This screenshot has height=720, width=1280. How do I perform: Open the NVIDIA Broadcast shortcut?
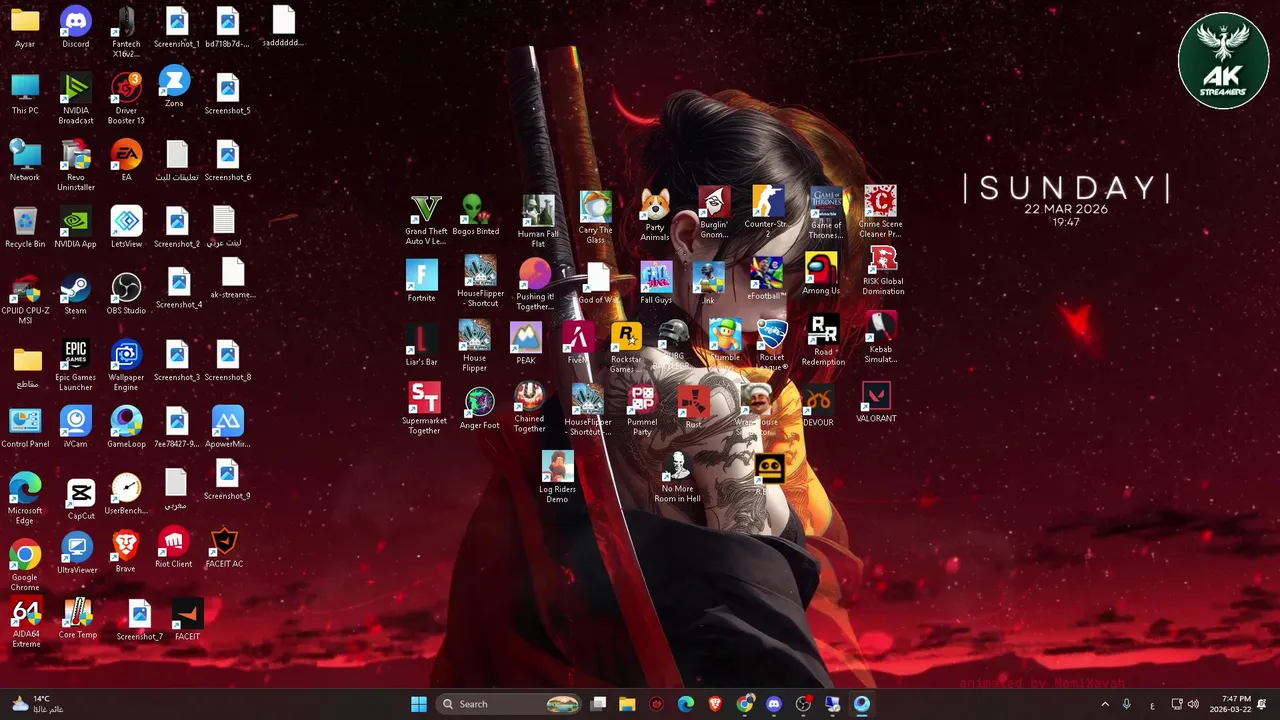[75, 98]
